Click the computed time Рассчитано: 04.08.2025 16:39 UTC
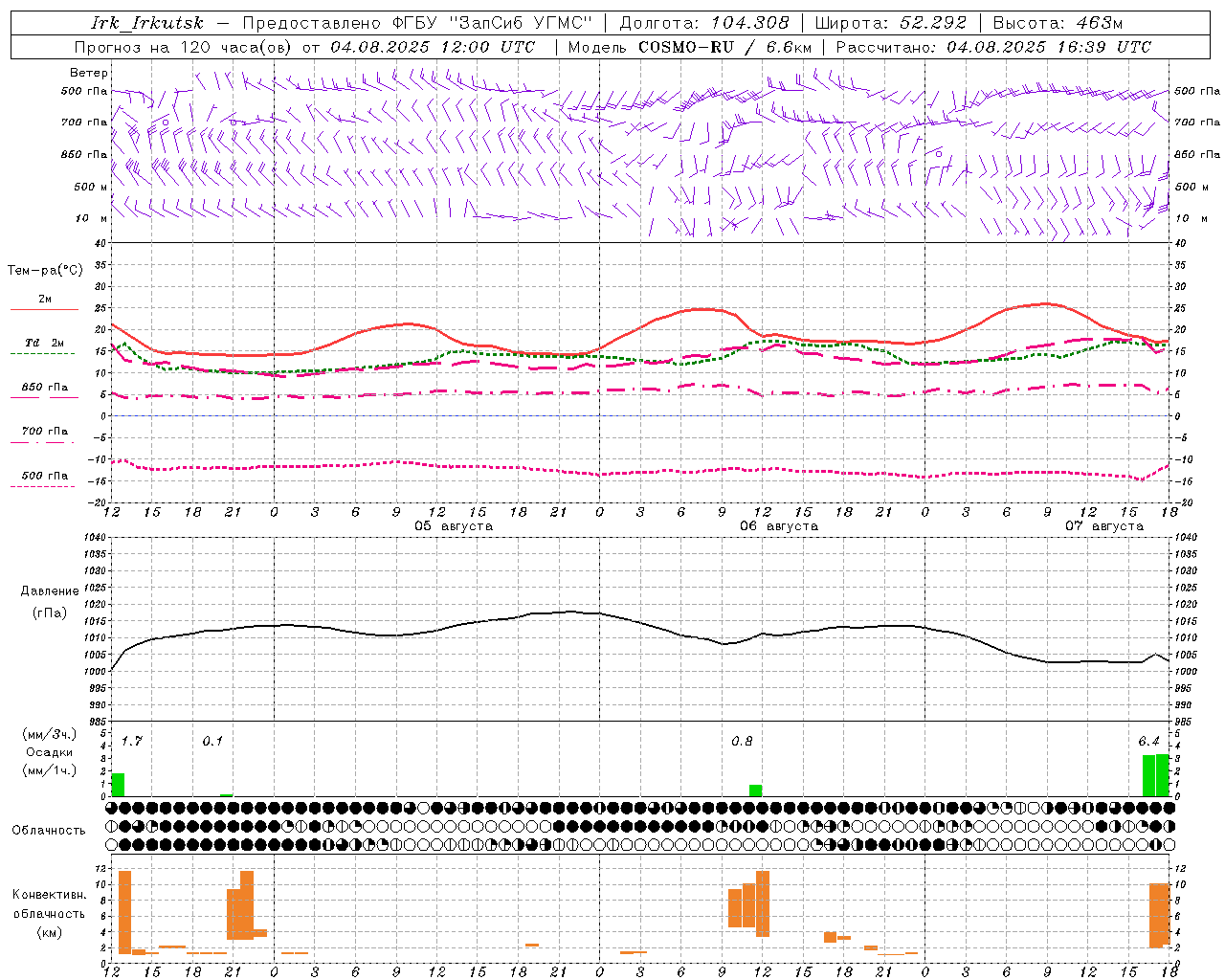Image resolution: width=1225 pixels, height=980 pixels. (993, 47)
